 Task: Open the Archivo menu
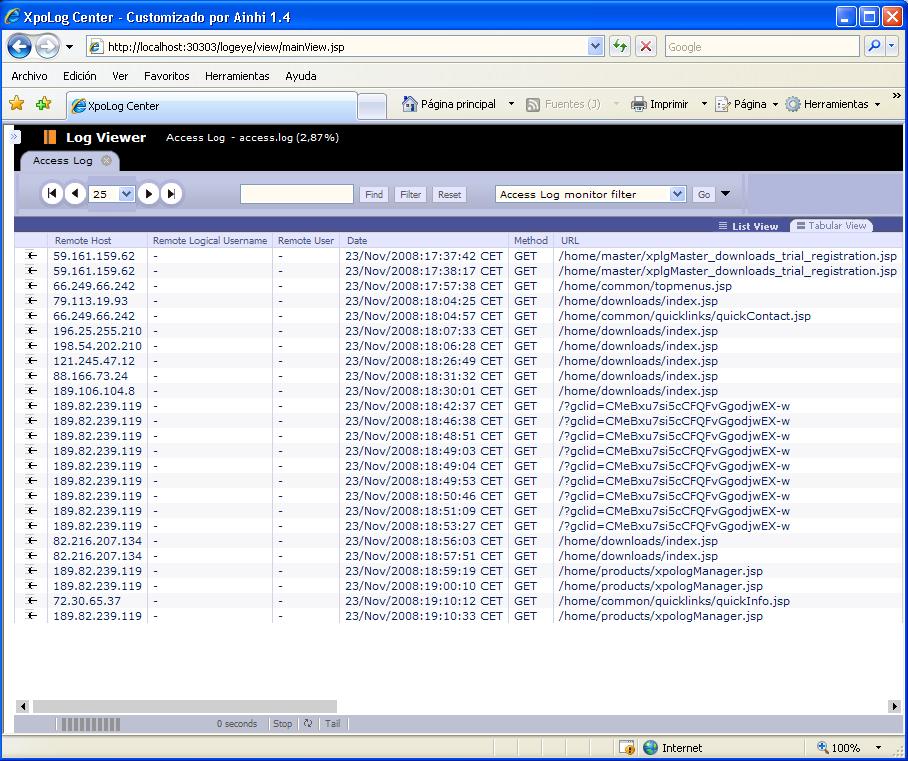(x=30, y=76)
